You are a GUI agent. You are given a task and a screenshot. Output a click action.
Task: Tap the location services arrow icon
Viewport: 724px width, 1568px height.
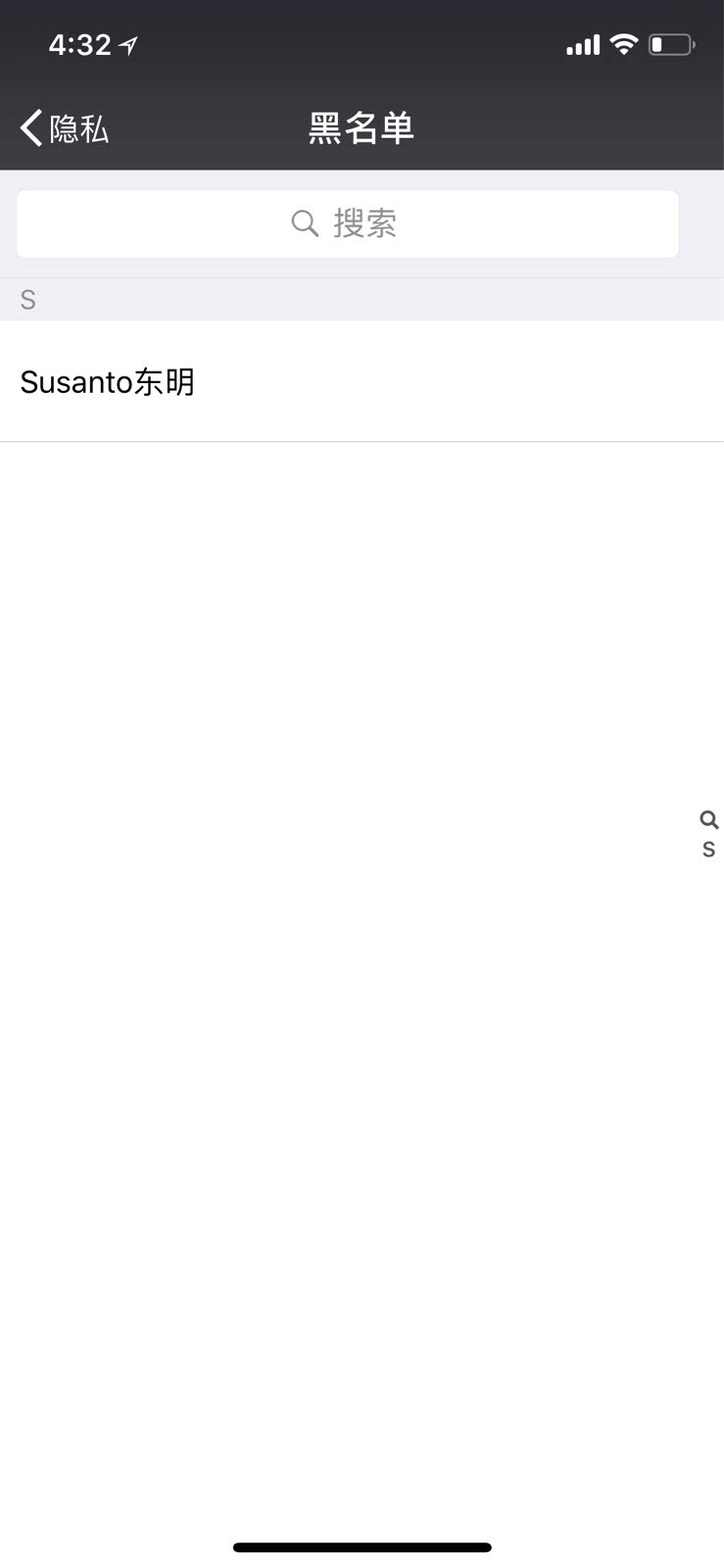point(128,45)
